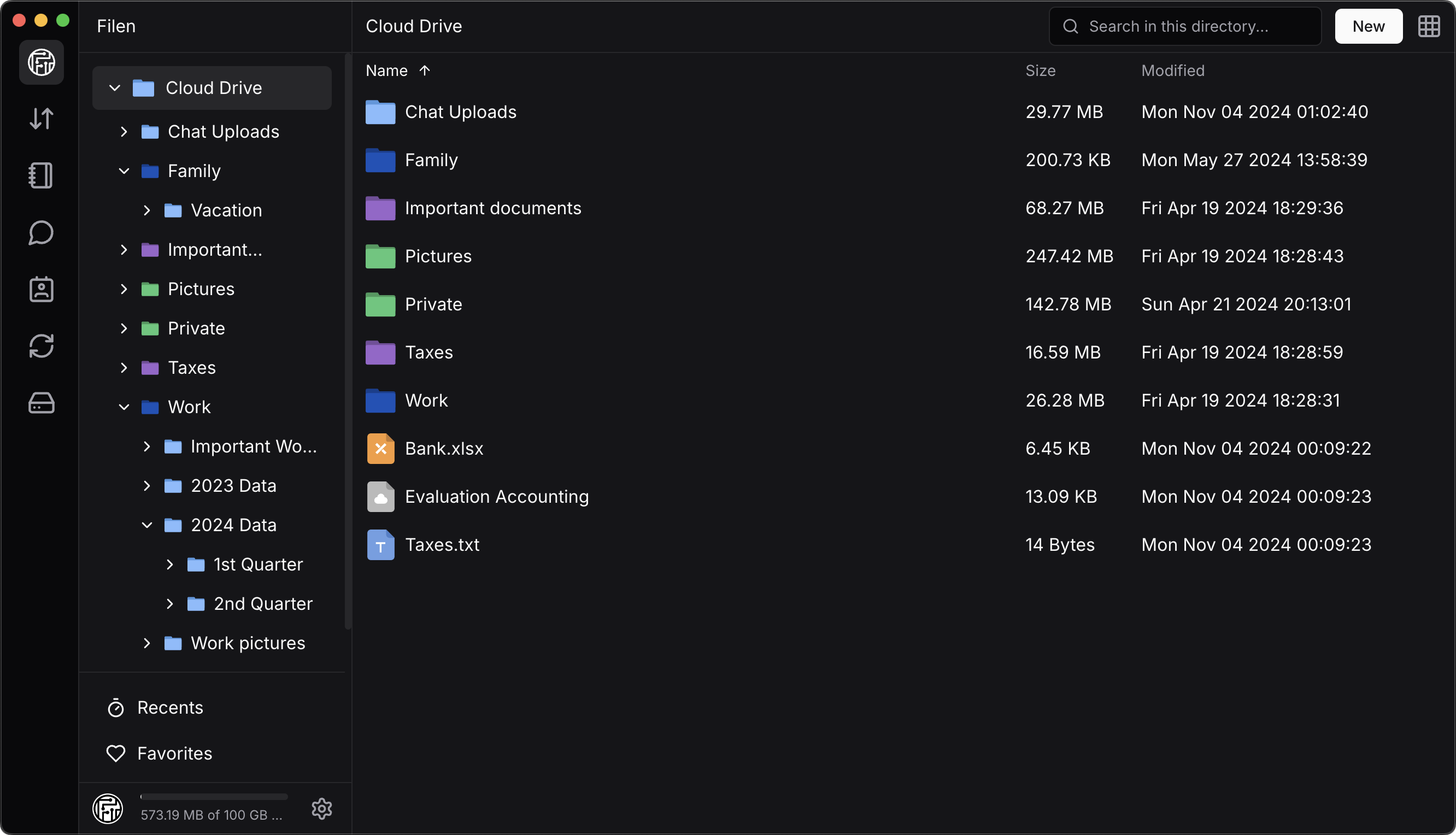Open the Transfers panel in sidebar

pos(40,119)
